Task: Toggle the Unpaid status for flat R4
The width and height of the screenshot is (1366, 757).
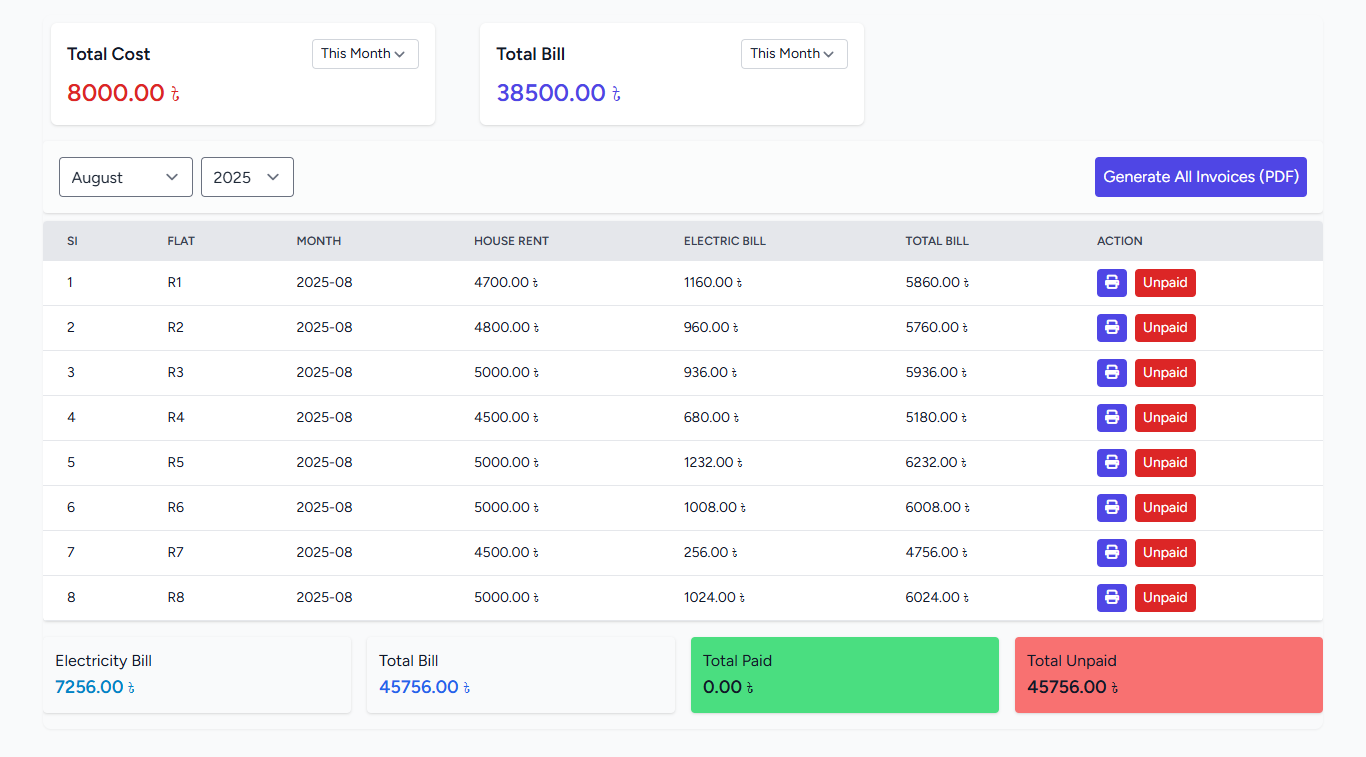Action: 1165,418
